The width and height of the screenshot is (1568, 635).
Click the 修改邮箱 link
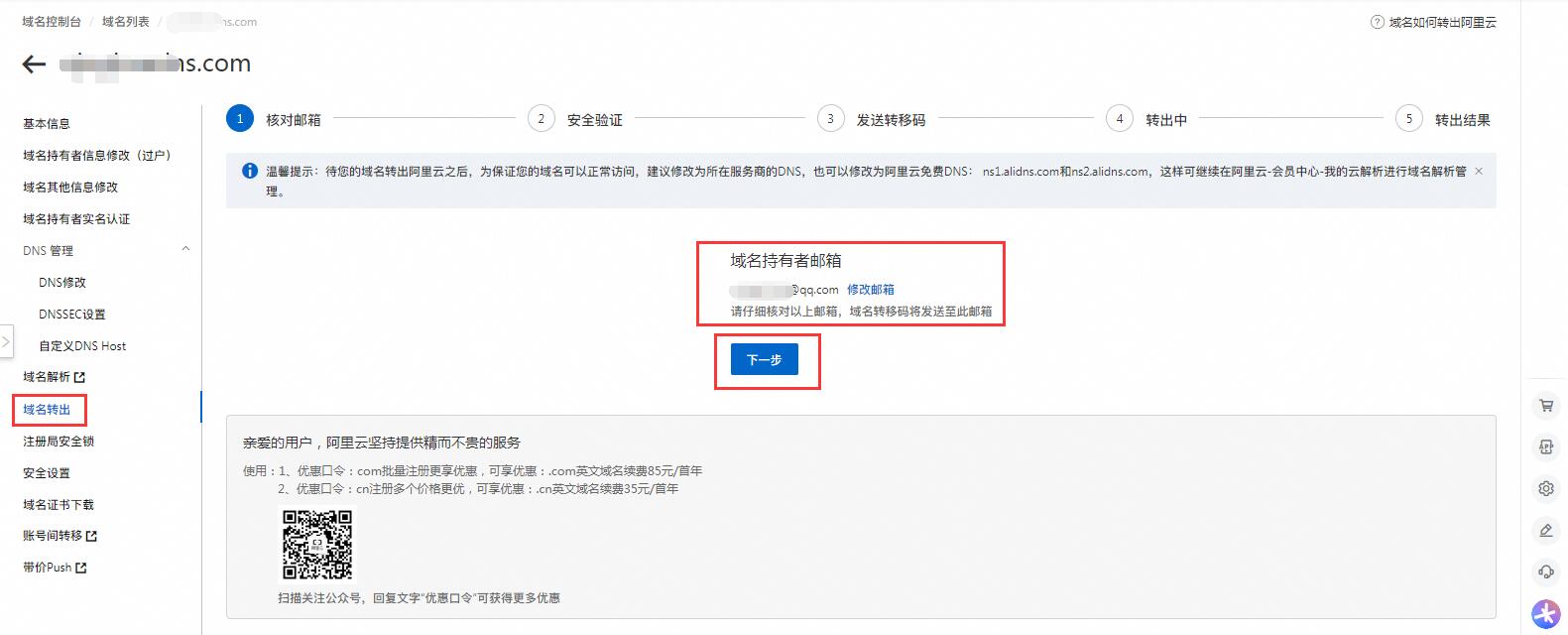(870, 290)
